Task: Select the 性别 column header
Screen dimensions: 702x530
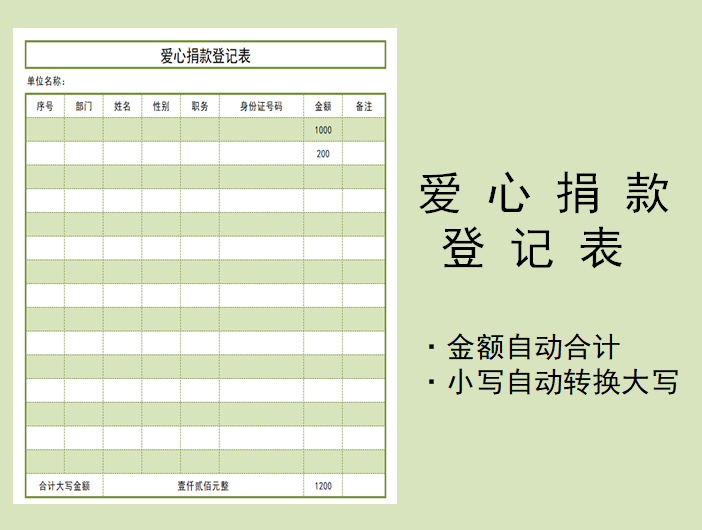Action: click(161, 106)
